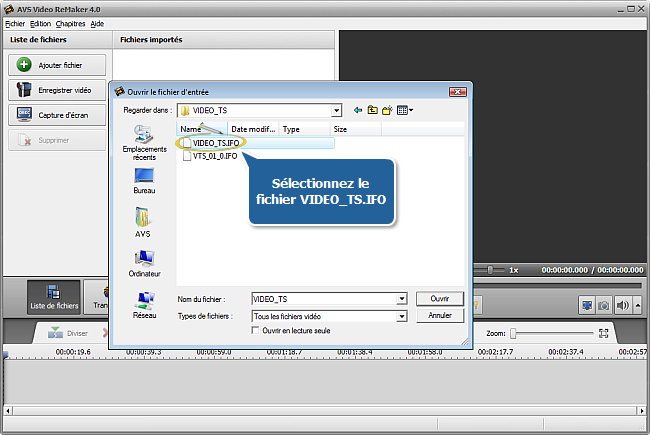Viewport: 650px width, 435px height.
Task: Click the Ajouter fichier button
Action: [x=57, y=65]
